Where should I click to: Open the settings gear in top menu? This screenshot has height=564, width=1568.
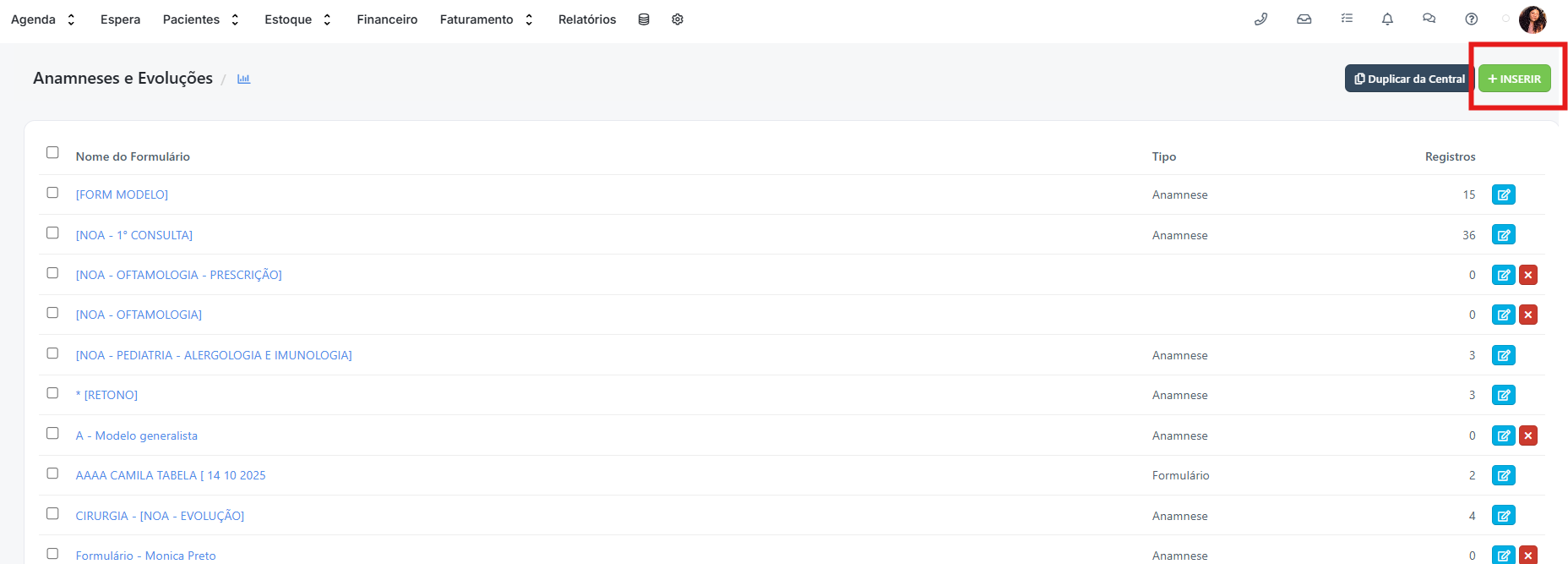point(678,19)
